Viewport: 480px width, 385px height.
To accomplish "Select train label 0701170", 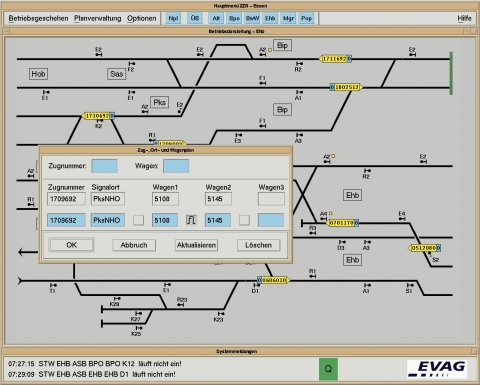I will coord(342,223).
